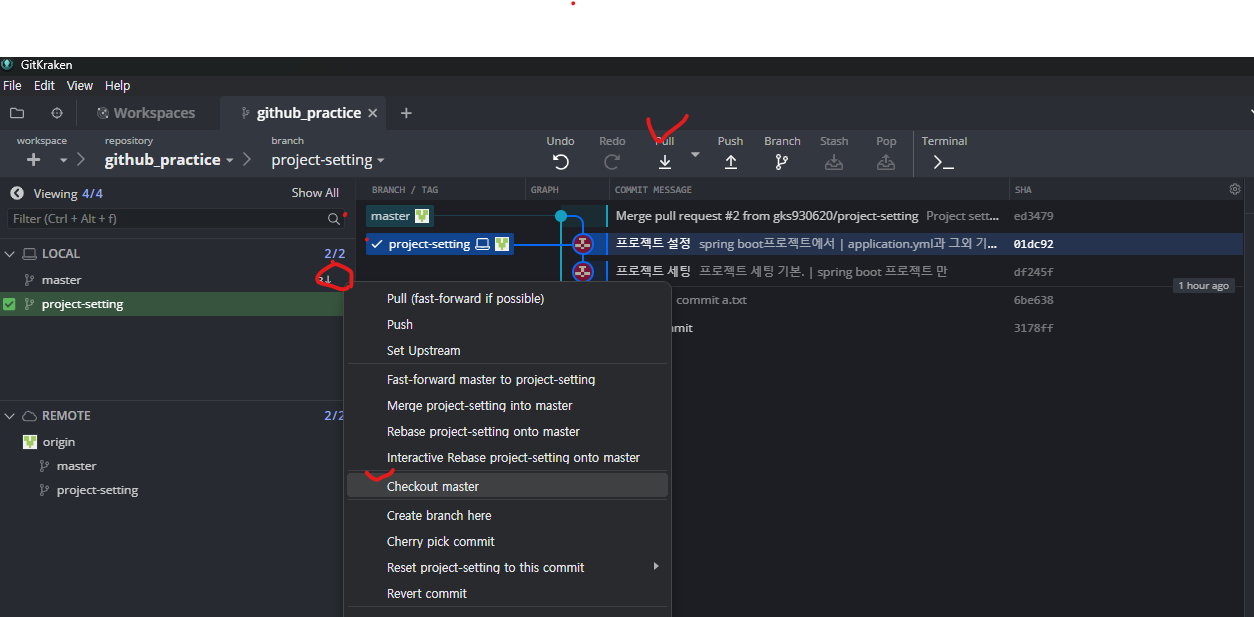Screen dimensions: 1254x617
Task: Click the folder icon in the tab bar
Action: click(17, 113)
